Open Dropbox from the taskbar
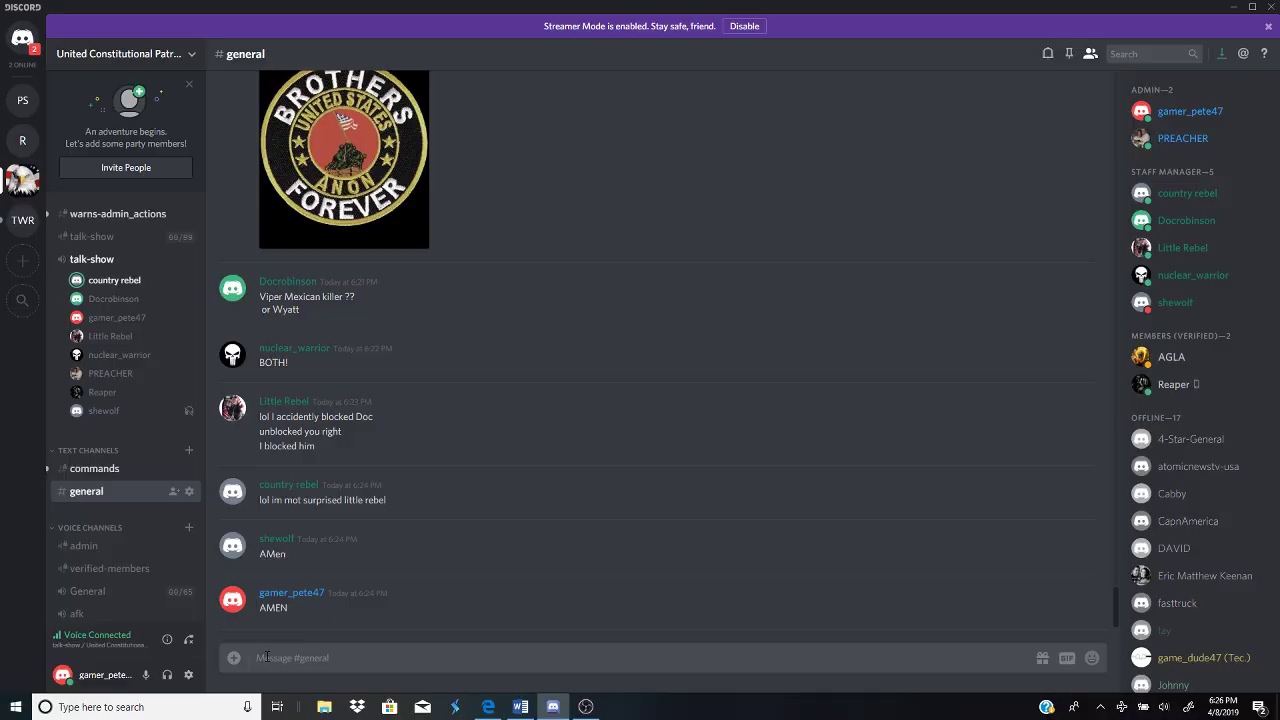Image resolution: width=1280 pixels, height=720 pixels. [x=357, y=707]
